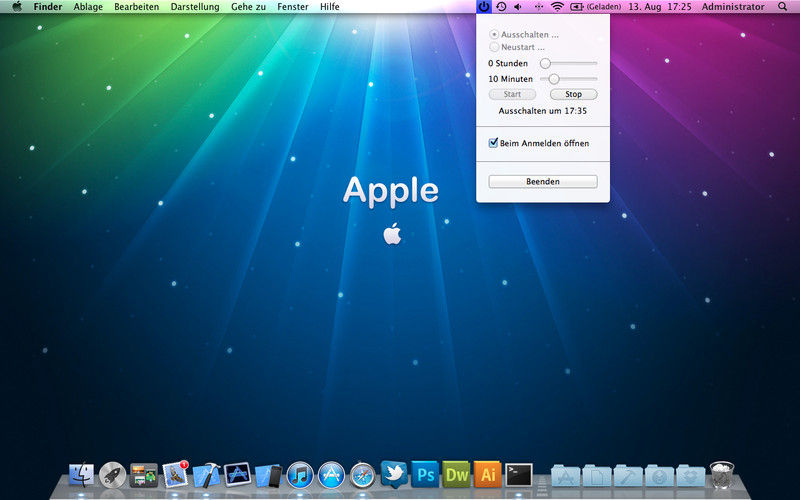Select the Neustart radio button
Screen dimensions: 800x500
click(x=494, y=47)
